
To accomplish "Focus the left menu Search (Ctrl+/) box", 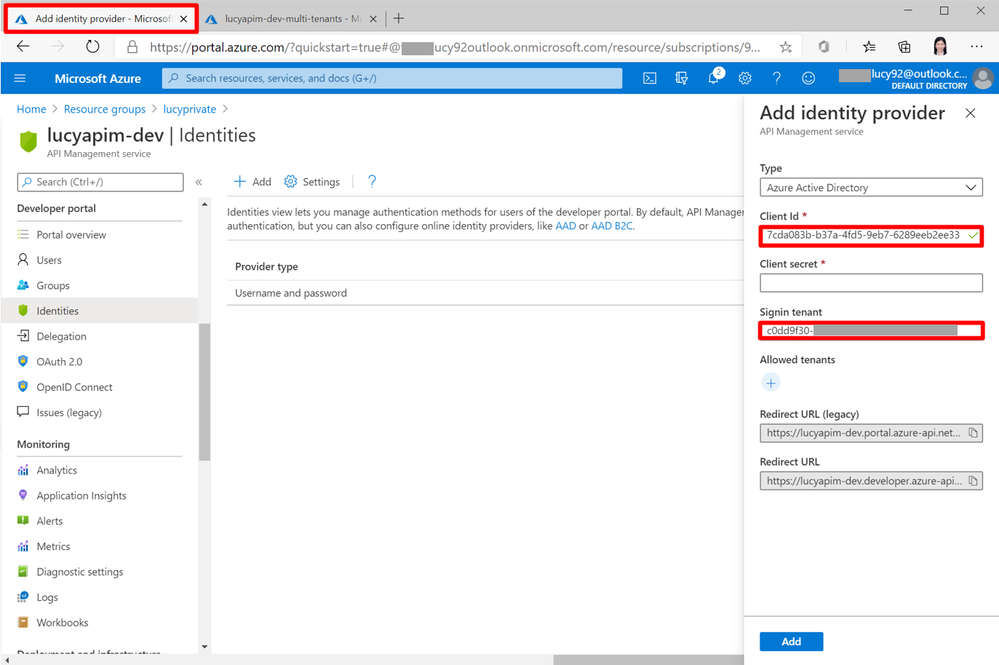I will tap(100, 182).
